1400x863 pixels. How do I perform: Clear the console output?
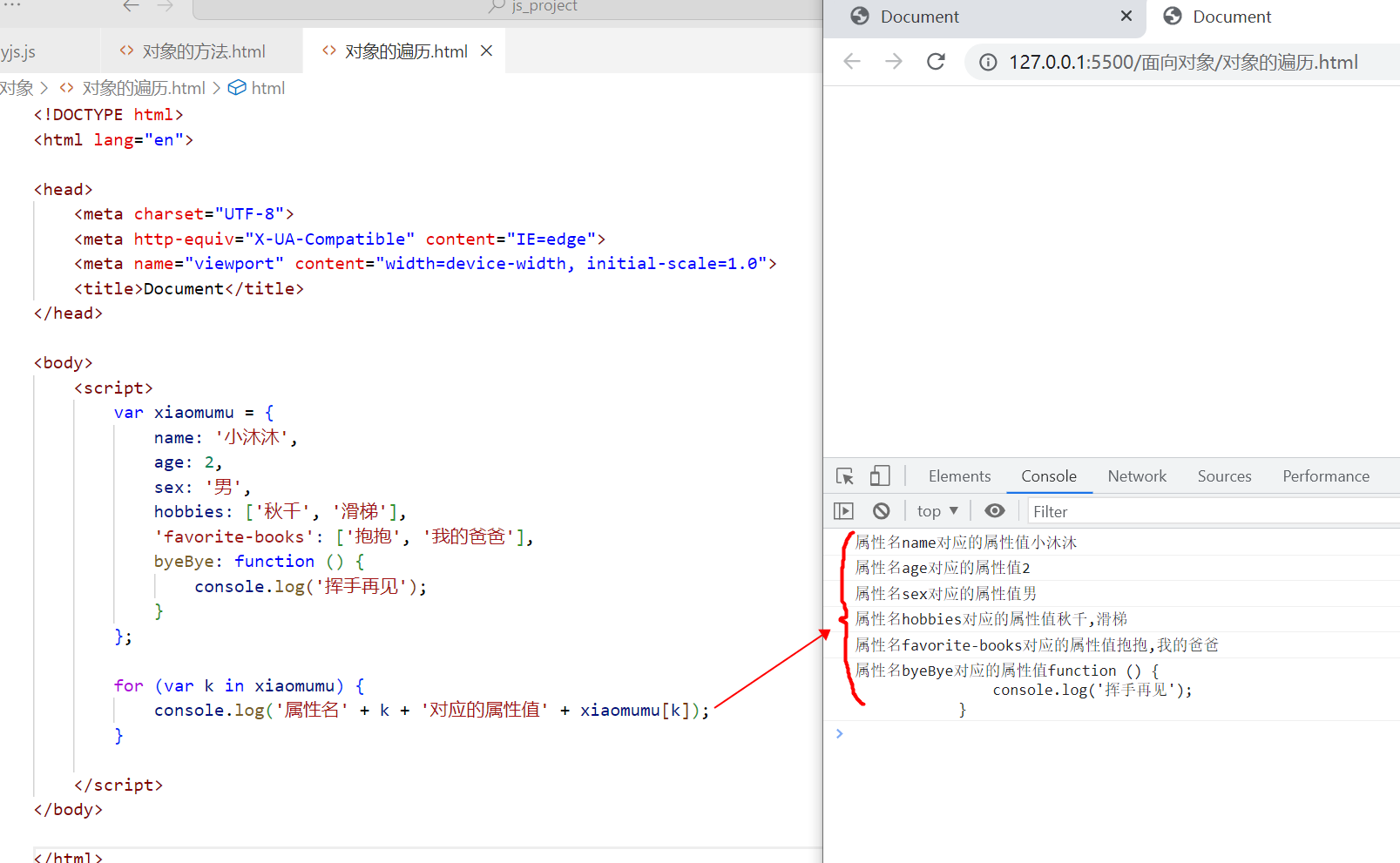[882, 511]
